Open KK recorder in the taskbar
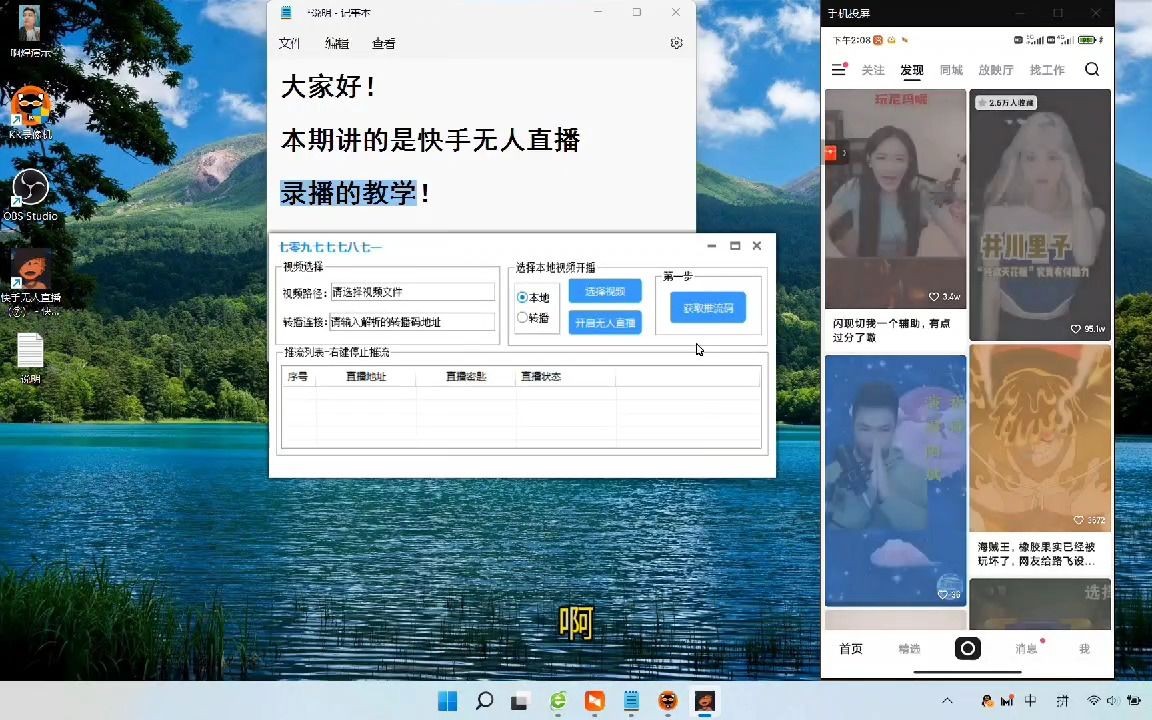This screenshot has width=1152, height=720. [668, 701]
